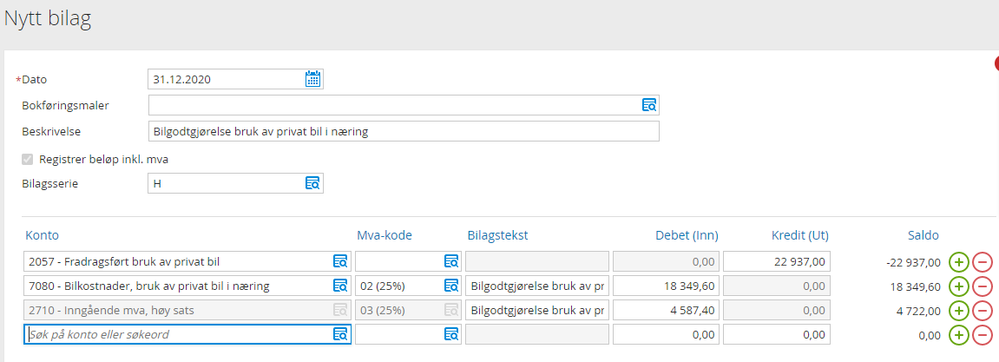Open account lookup on the 2057 row

coord(340,261)
